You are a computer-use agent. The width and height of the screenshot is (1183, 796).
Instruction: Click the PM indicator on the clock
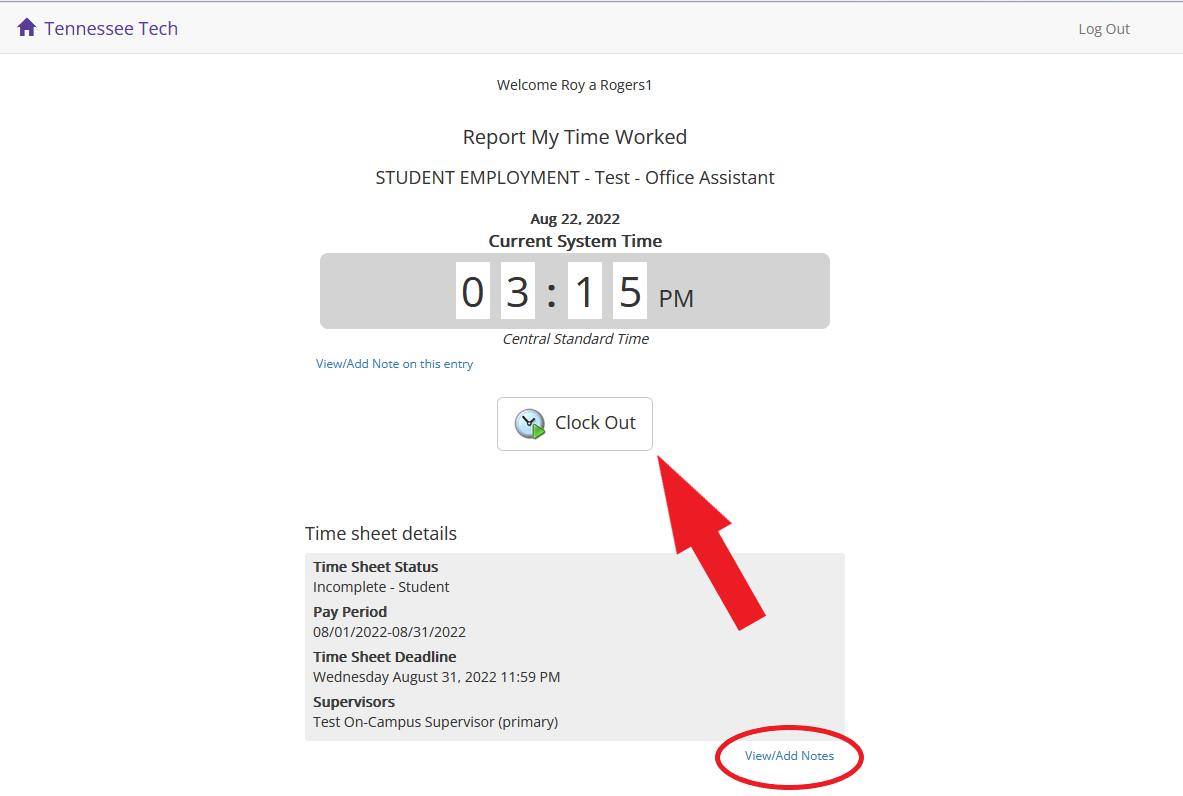[676, 298]
